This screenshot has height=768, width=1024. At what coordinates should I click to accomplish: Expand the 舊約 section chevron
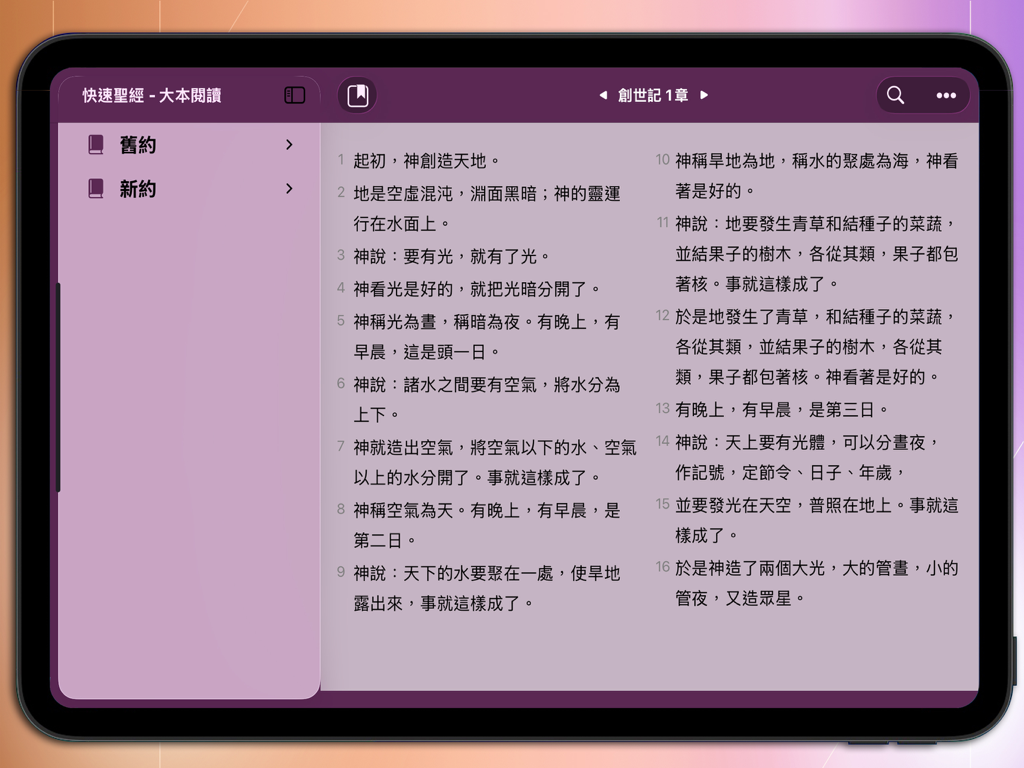pyautogui.click(x=289, y=145)
